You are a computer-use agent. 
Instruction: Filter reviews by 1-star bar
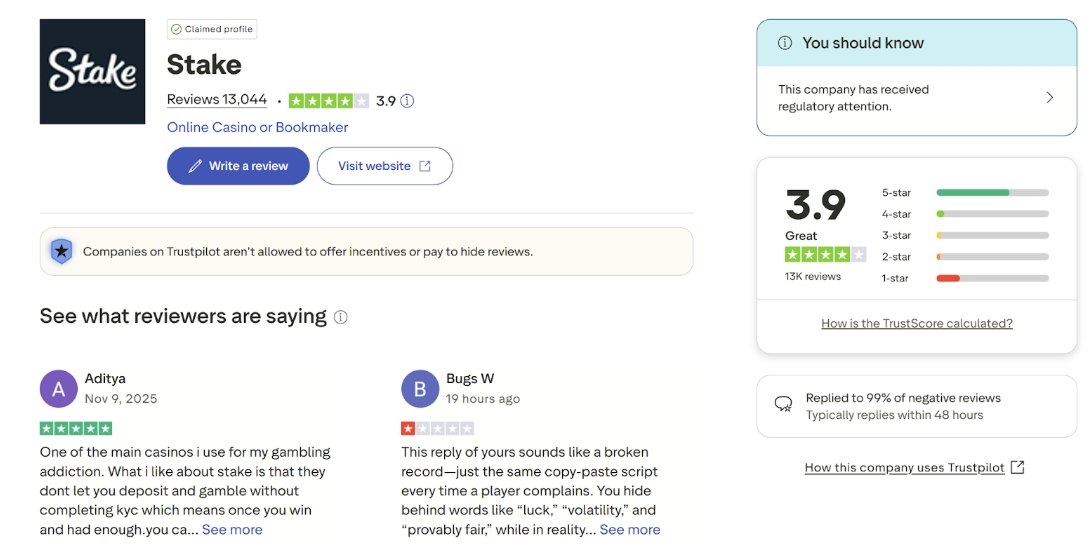coord(992,278)
